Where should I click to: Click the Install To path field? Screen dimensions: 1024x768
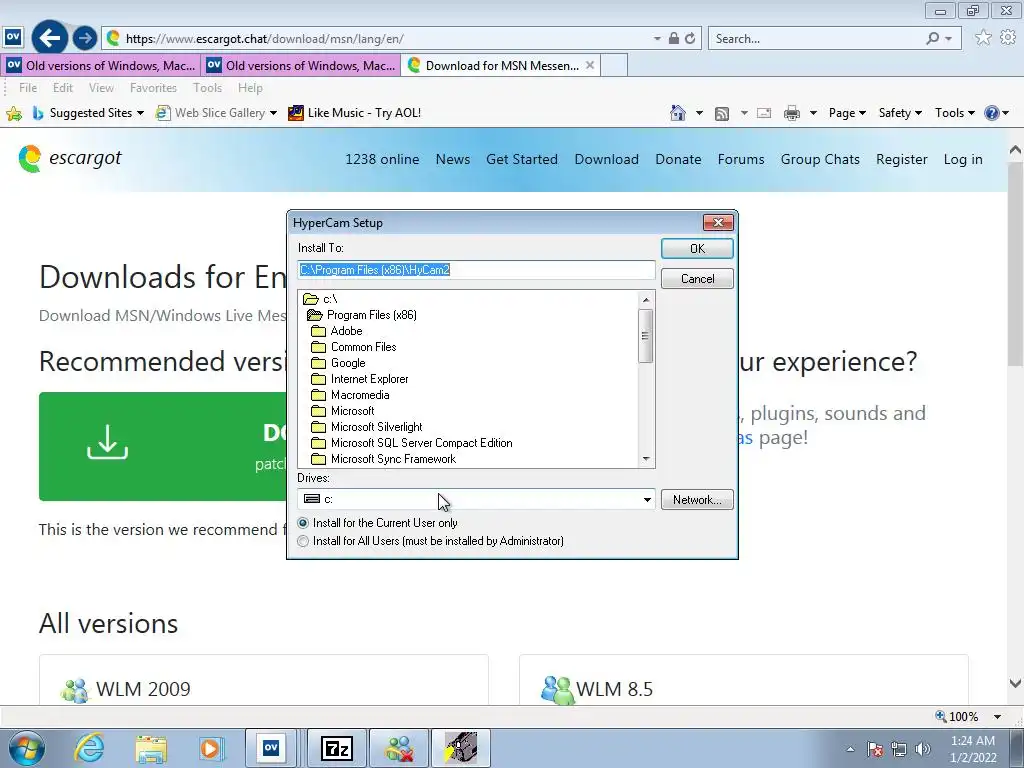point(476,270)
